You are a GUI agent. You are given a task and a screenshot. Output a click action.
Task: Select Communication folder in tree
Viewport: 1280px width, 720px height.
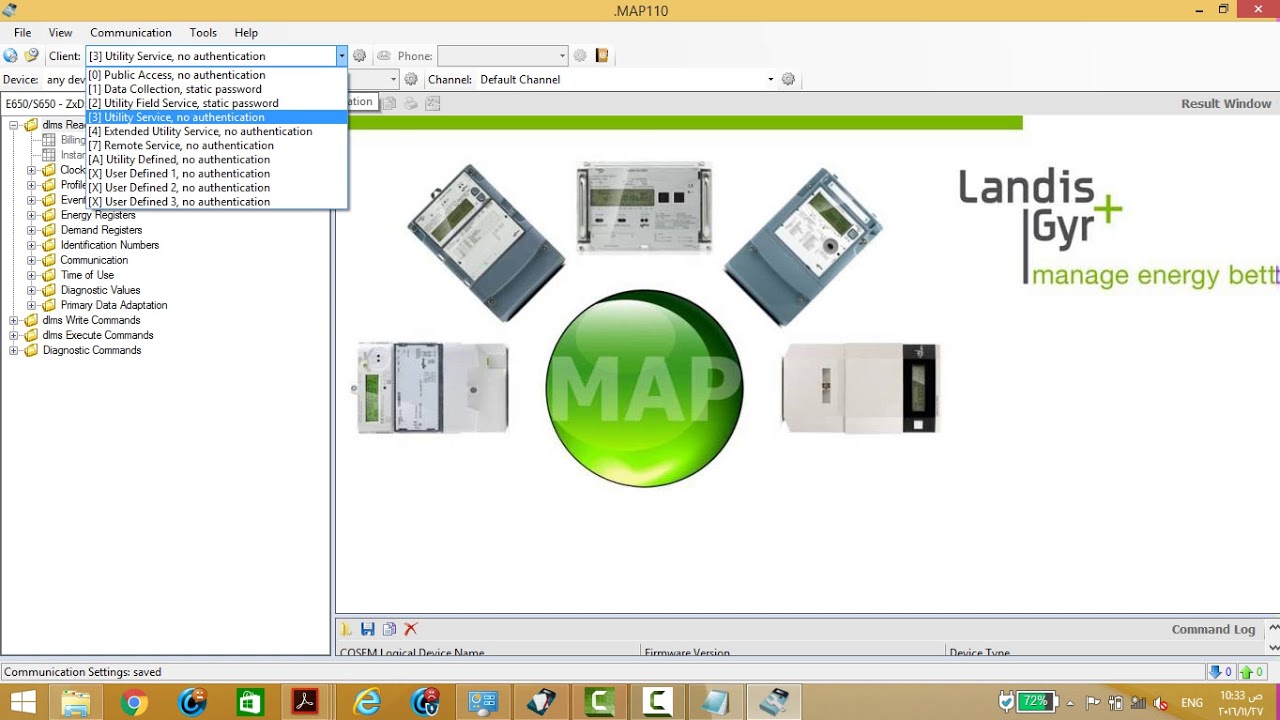pyautogui.click(x=94, y=260)
